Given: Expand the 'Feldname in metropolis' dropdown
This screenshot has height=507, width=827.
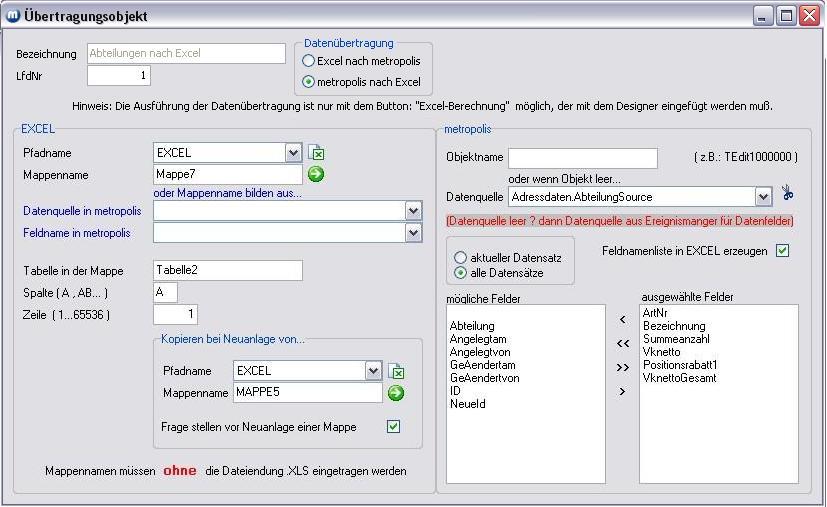Looking at the screenshot, I should pos(413,233).
